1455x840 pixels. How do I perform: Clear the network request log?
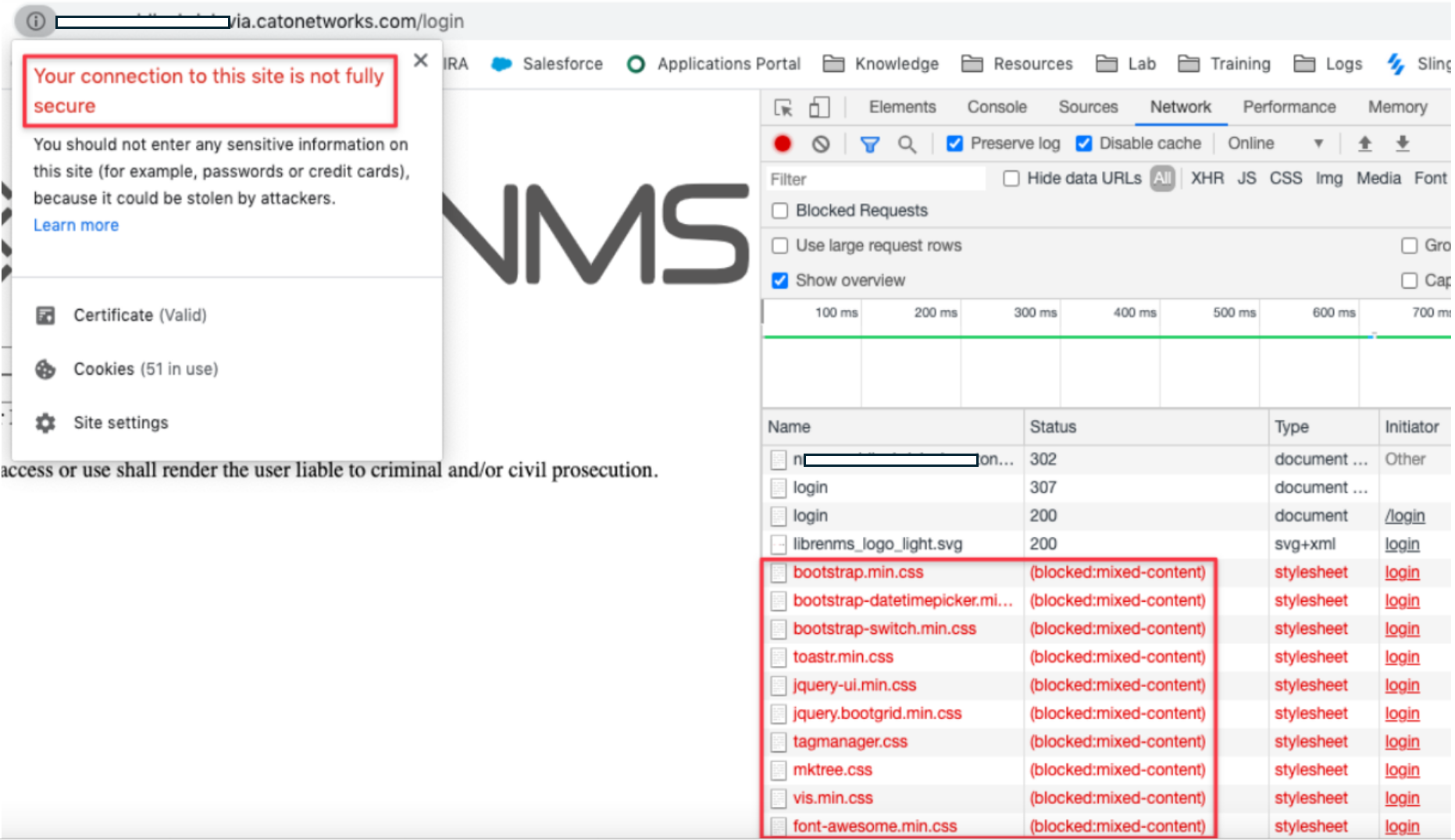coord(820,144)
